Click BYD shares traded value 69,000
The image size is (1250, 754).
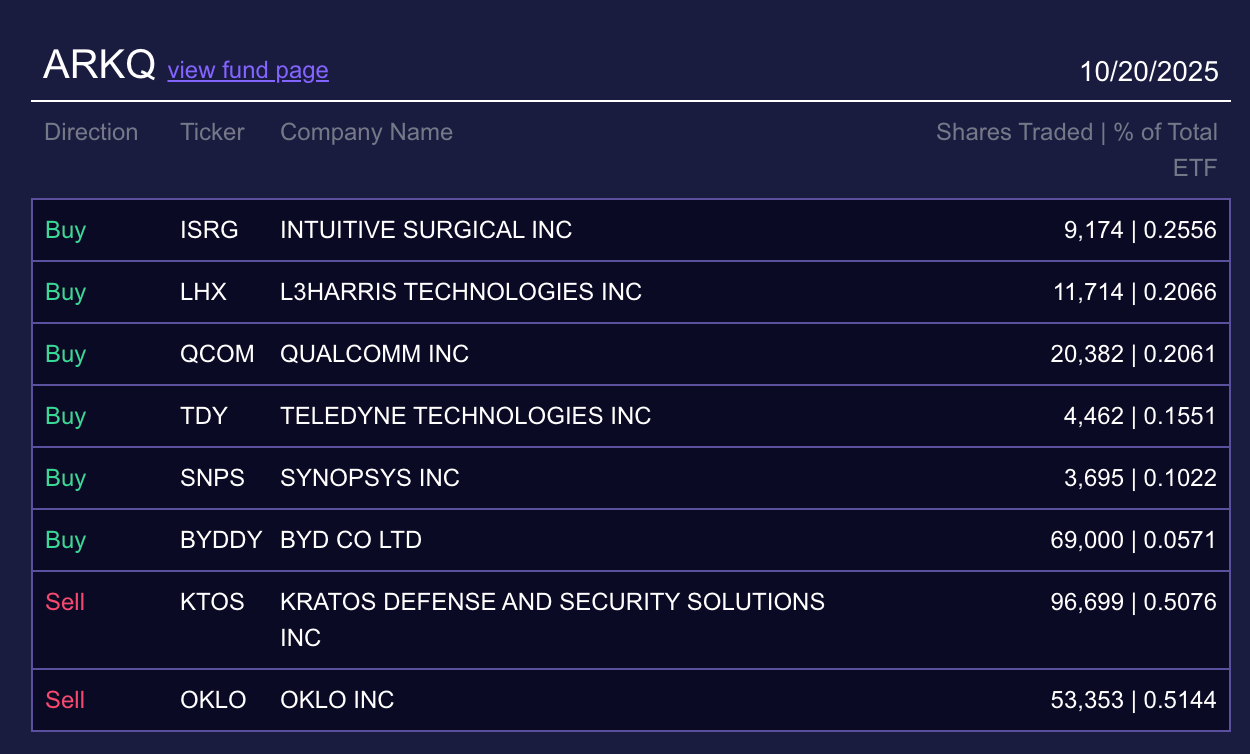click(1087, 540)
